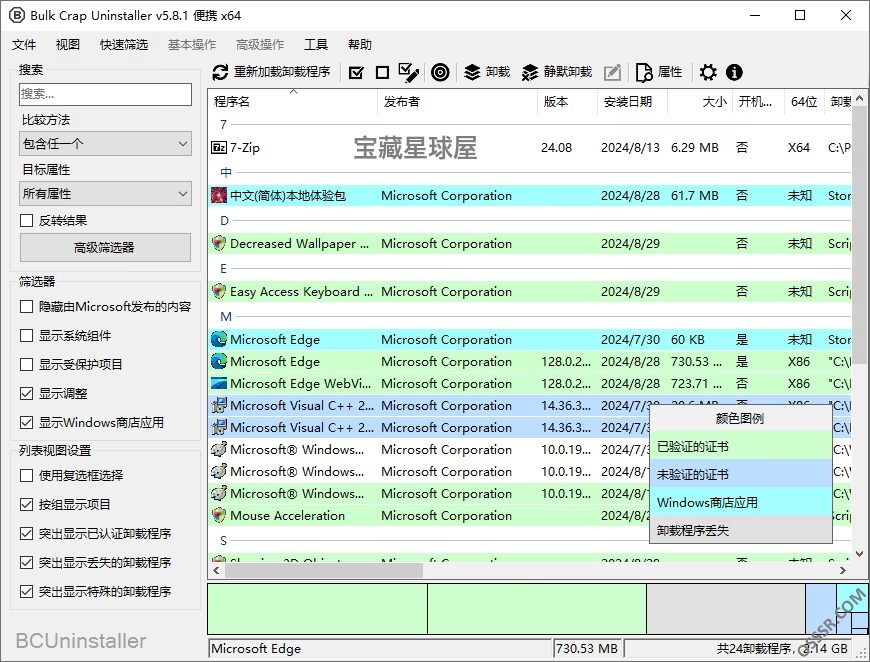Collapse the E group header

pos(224,269)
